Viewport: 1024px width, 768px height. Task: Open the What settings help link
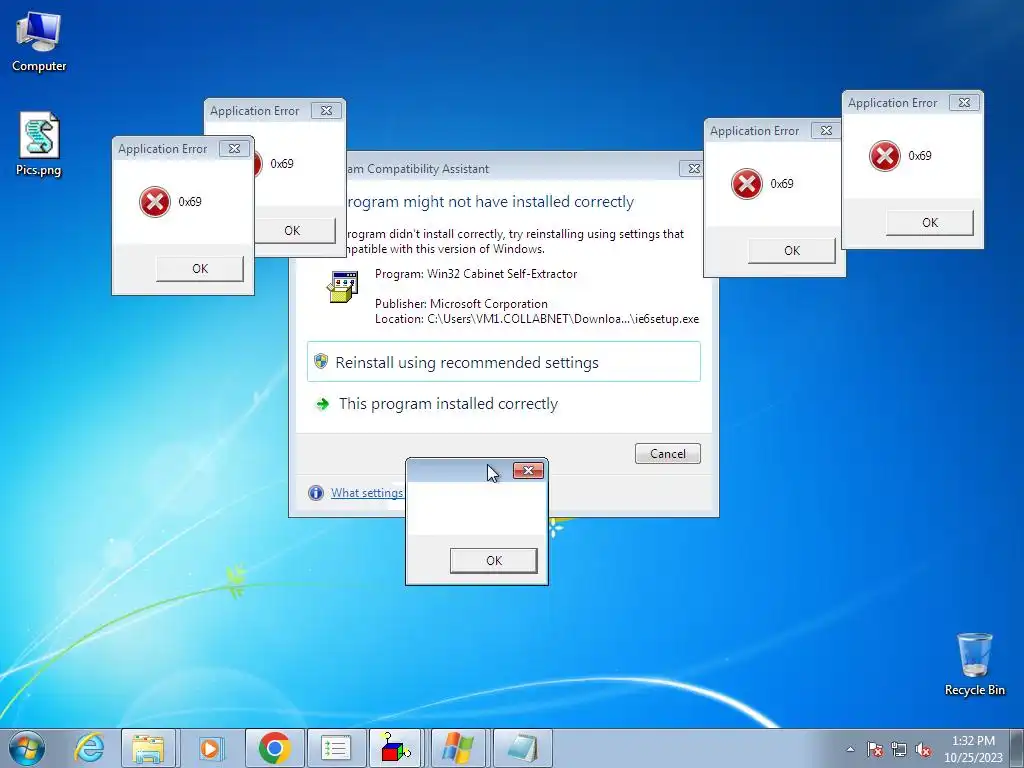click(x=366, y=493)
